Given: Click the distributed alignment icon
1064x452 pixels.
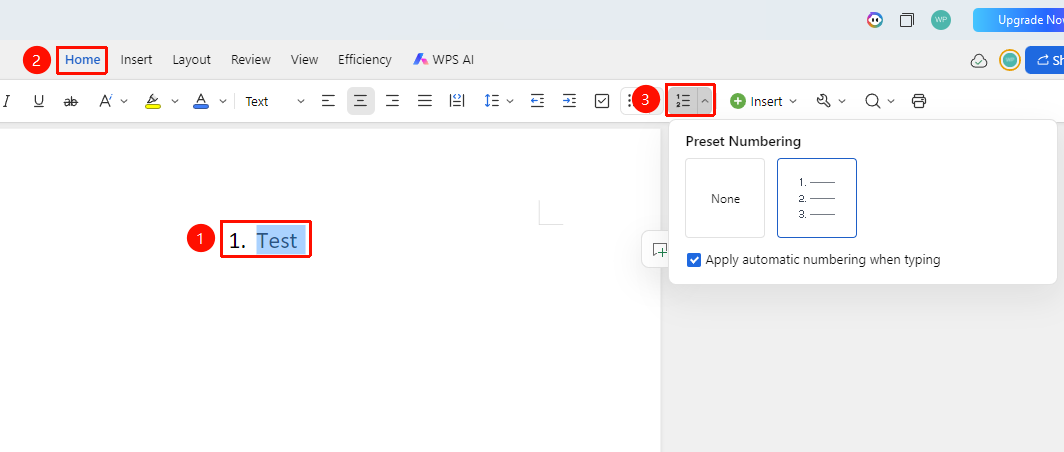Looking at the screenshot, I should [457, 101].
